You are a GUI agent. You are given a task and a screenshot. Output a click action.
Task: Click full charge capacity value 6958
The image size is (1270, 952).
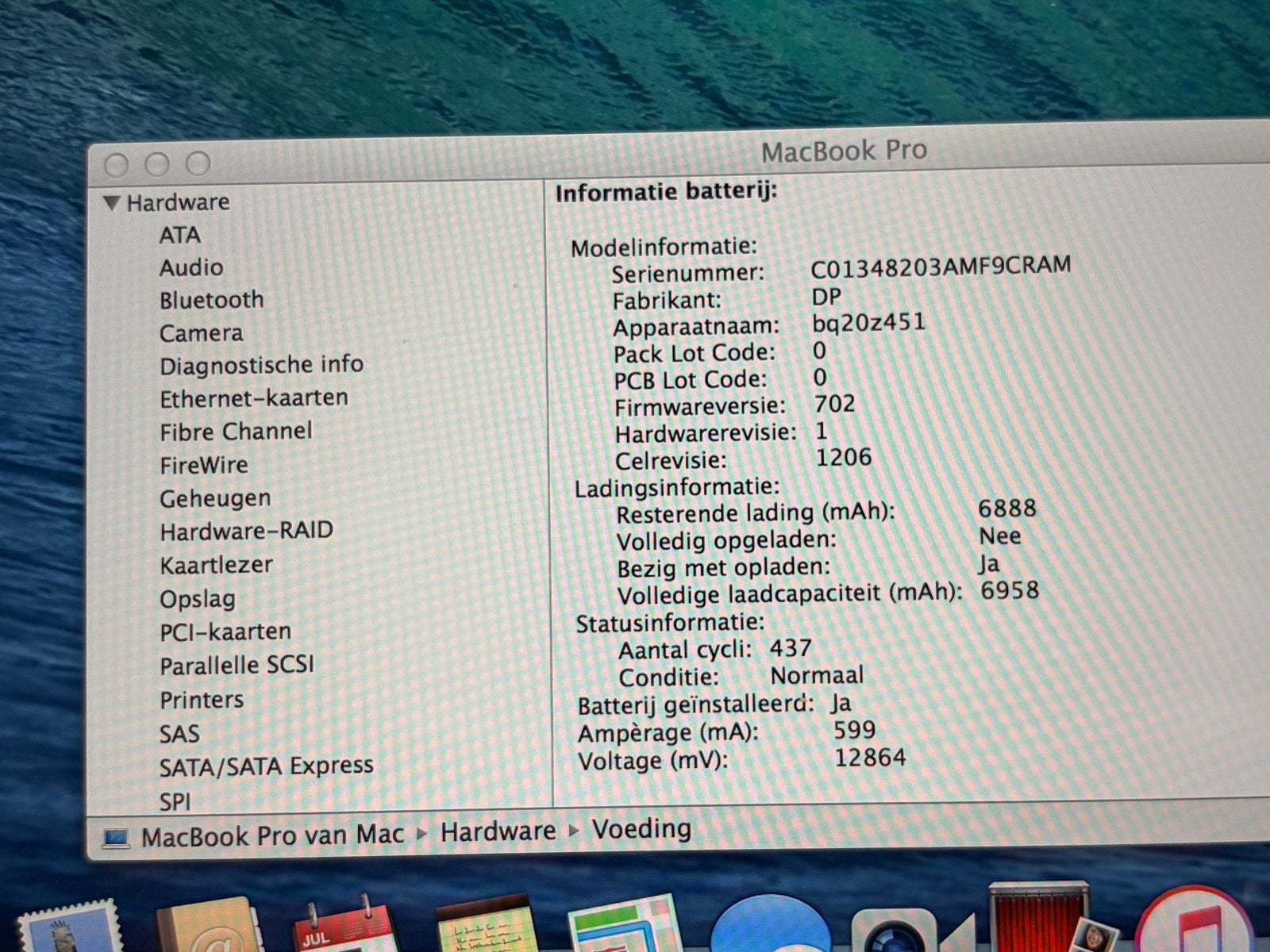[1010, 591]
